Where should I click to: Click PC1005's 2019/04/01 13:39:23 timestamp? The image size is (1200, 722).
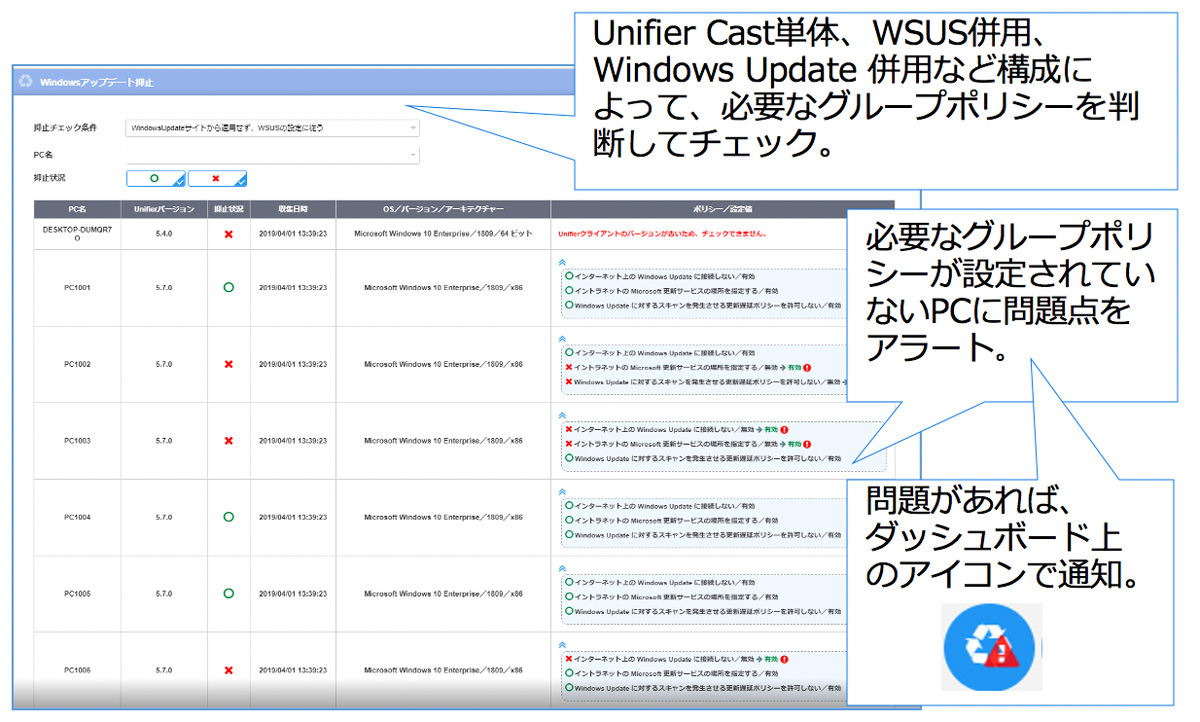(293, 593)
